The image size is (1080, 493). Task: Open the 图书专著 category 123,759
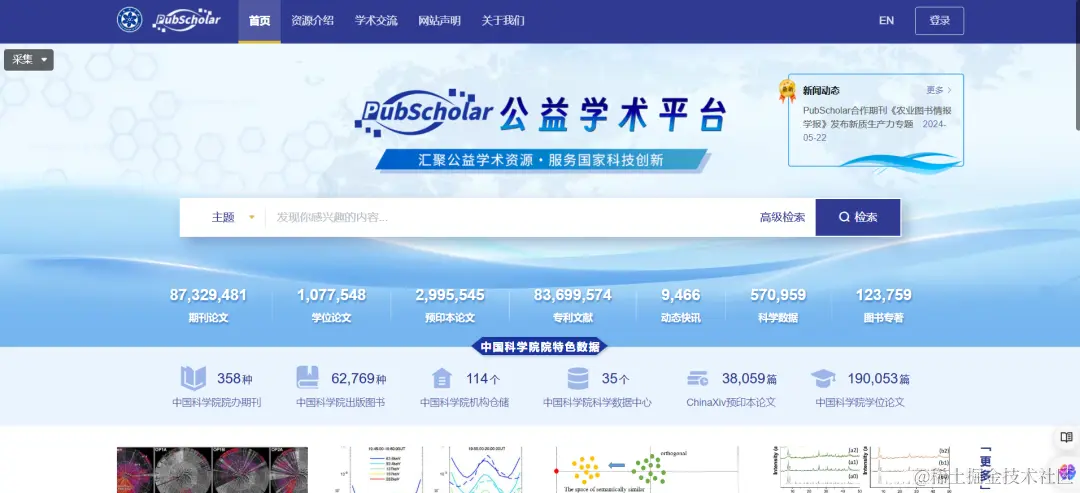tap(884, 305)
